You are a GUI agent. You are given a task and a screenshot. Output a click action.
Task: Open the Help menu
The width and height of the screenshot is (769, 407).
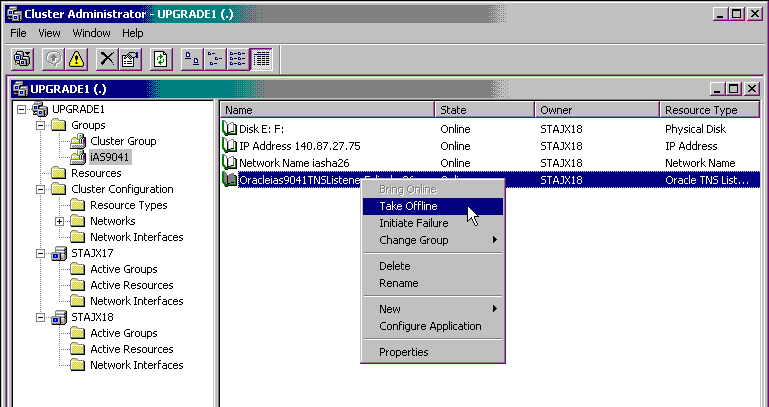pyautogui.click(x=132, y=33)
